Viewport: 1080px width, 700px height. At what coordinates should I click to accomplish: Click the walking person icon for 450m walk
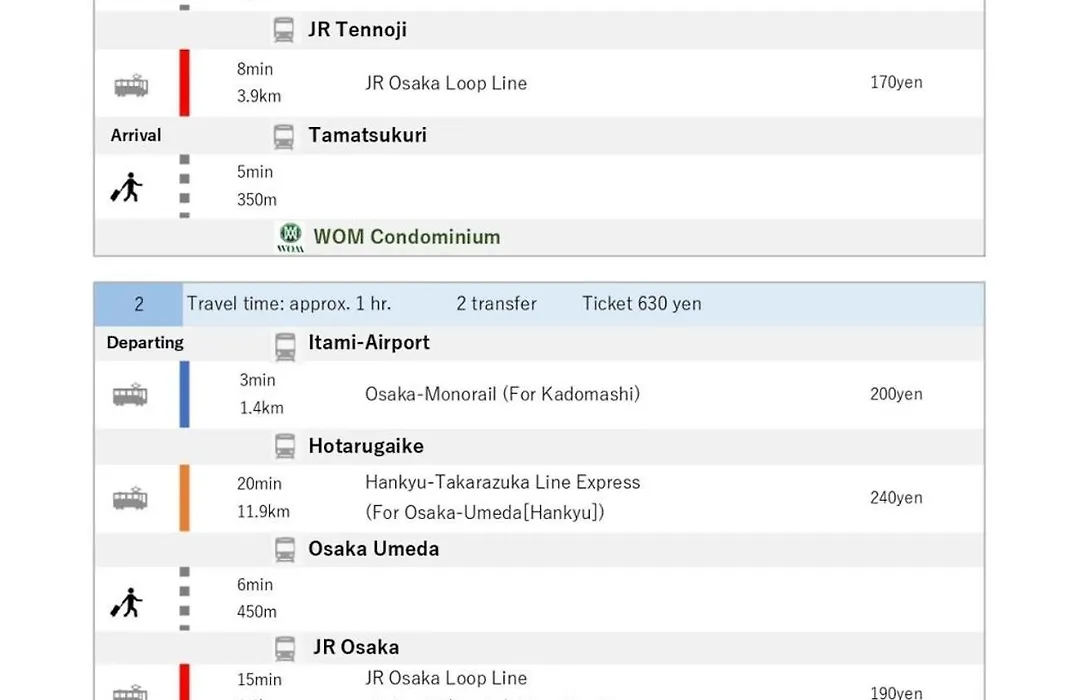[126, 602]
